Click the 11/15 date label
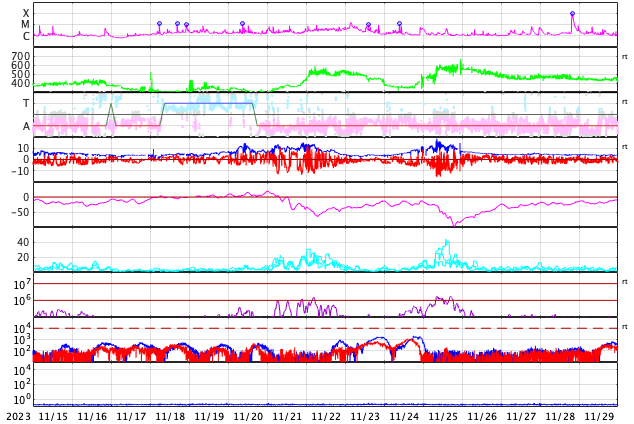The width and height of the screenshot is (634, 424). tap(53, 417)
